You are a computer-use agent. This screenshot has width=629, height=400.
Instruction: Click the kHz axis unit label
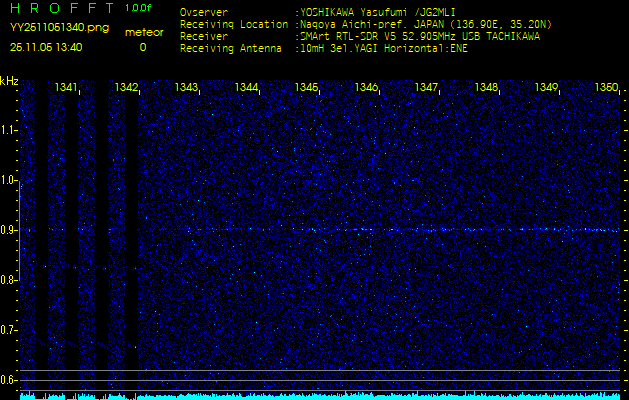pyautogui.click(x=9, y=81)
